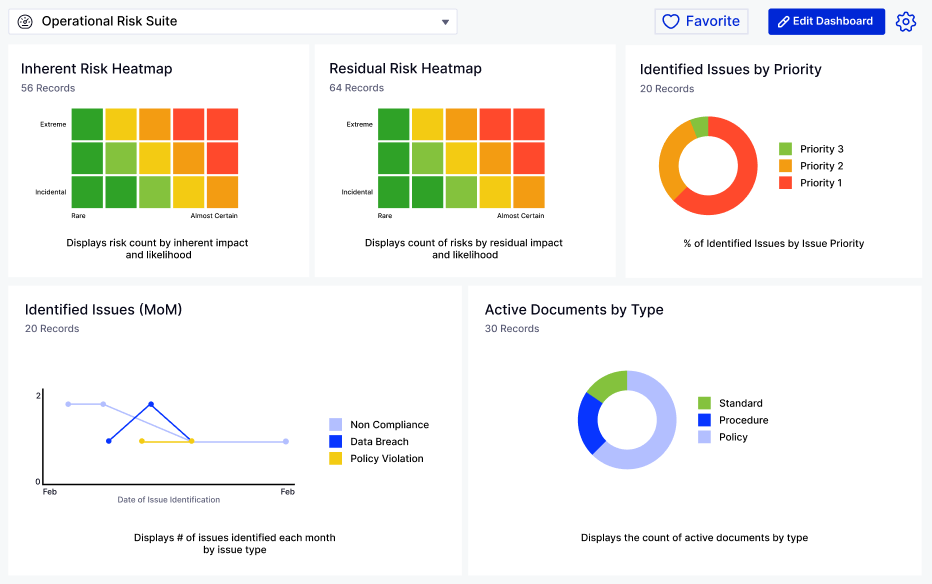Open dashboard settings via the gear icon
Screen dimensions: 932x584
(906, 21)
